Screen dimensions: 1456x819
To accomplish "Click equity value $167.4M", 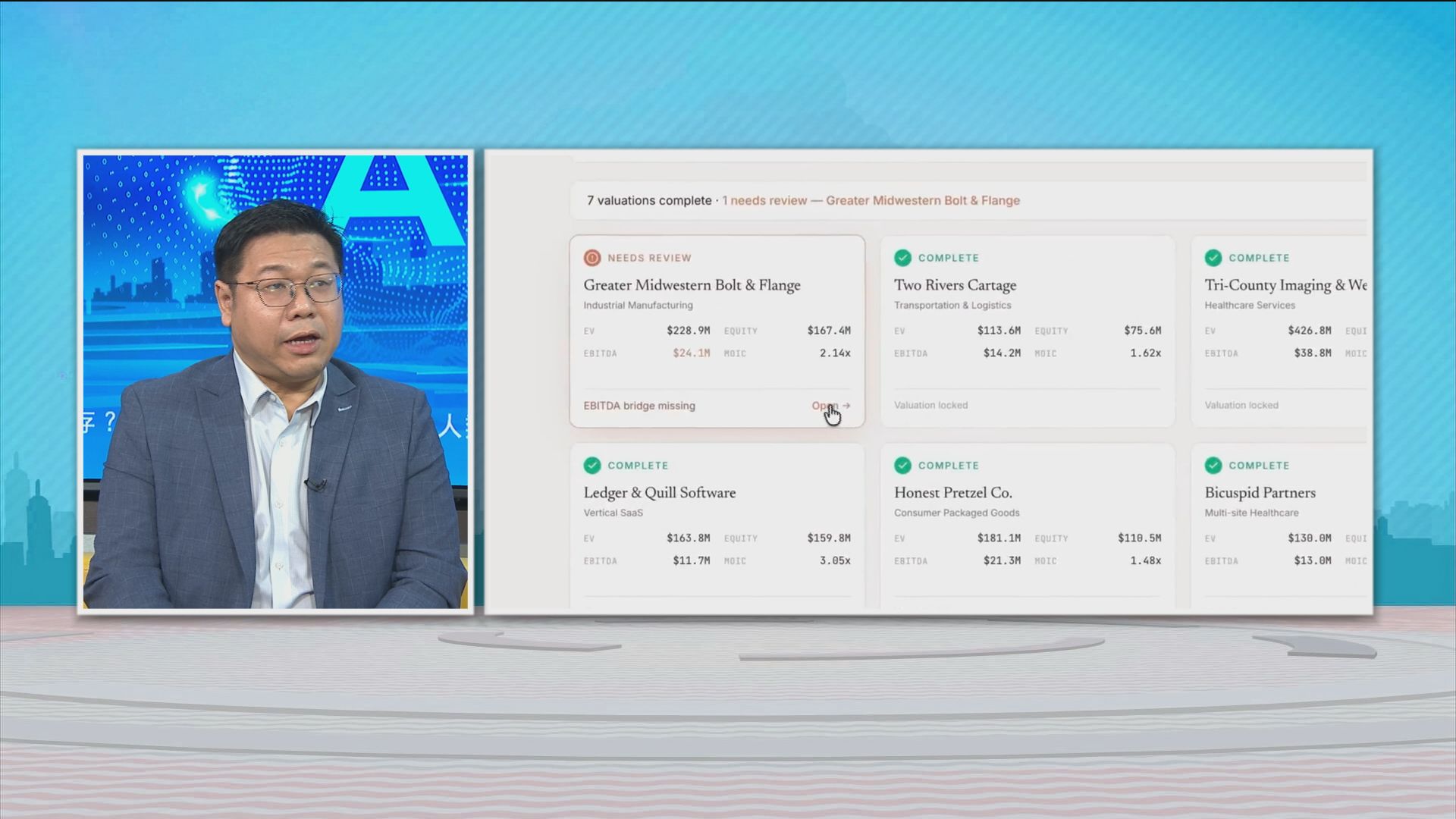I will pyautogui.click(x=829, y=331).
